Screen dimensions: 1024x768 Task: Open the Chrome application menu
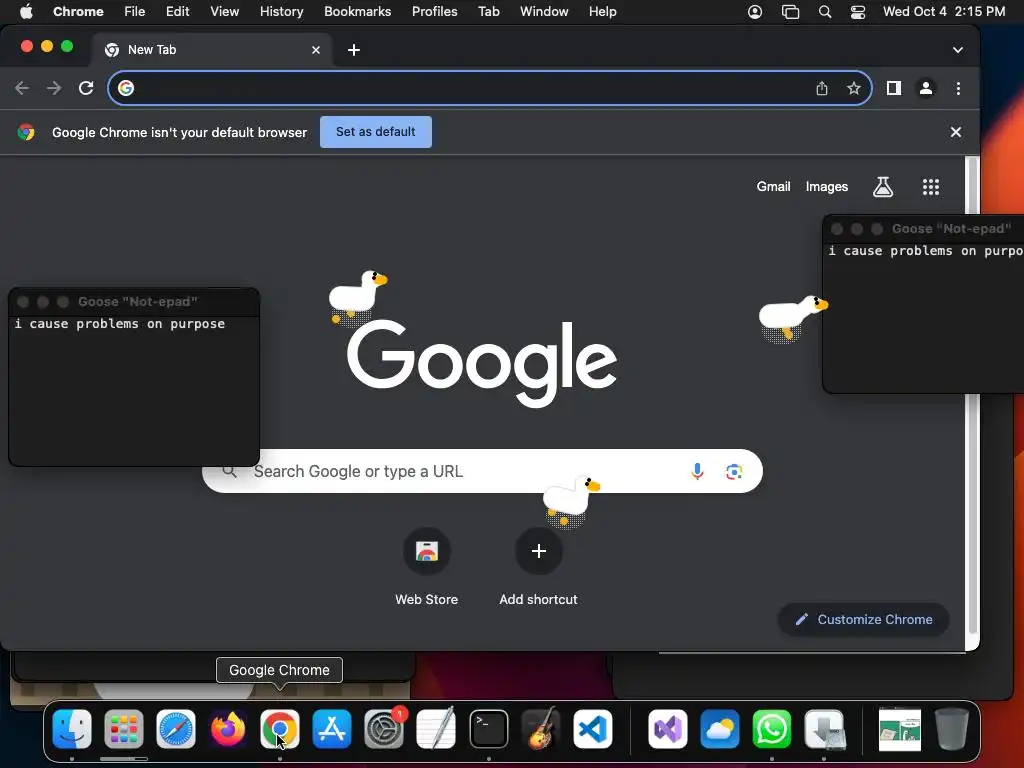coord(78,12)
